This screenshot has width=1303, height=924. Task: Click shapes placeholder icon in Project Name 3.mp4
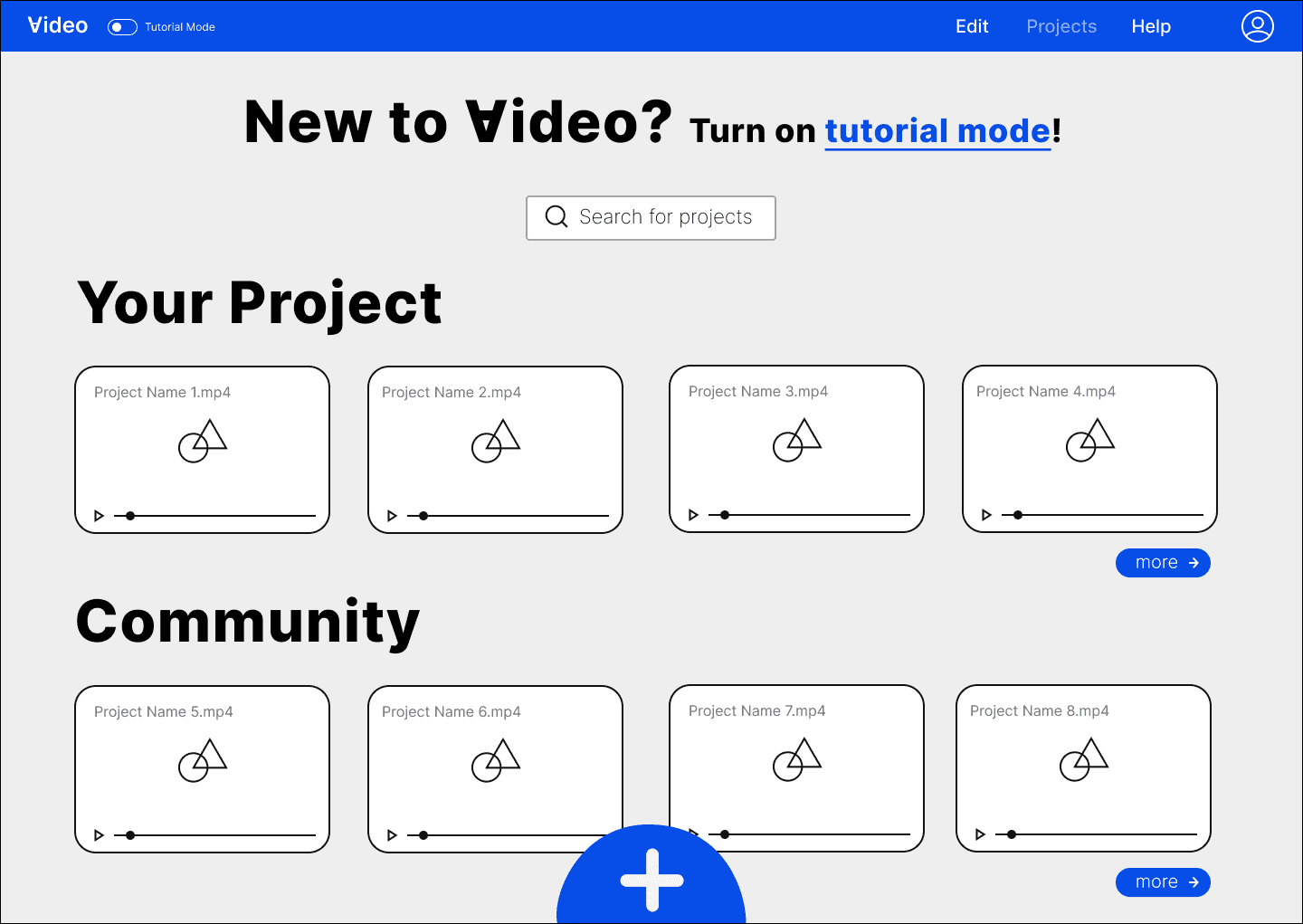797,440
